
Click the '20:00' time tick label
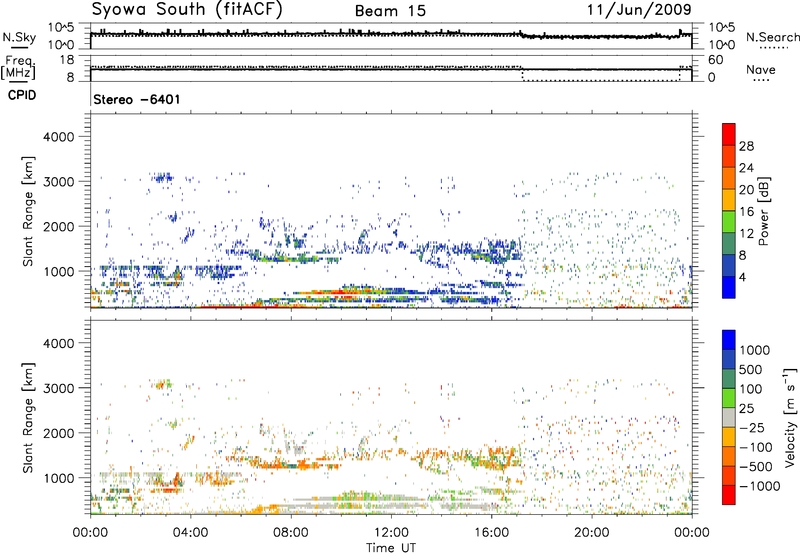tap(592, 533)
